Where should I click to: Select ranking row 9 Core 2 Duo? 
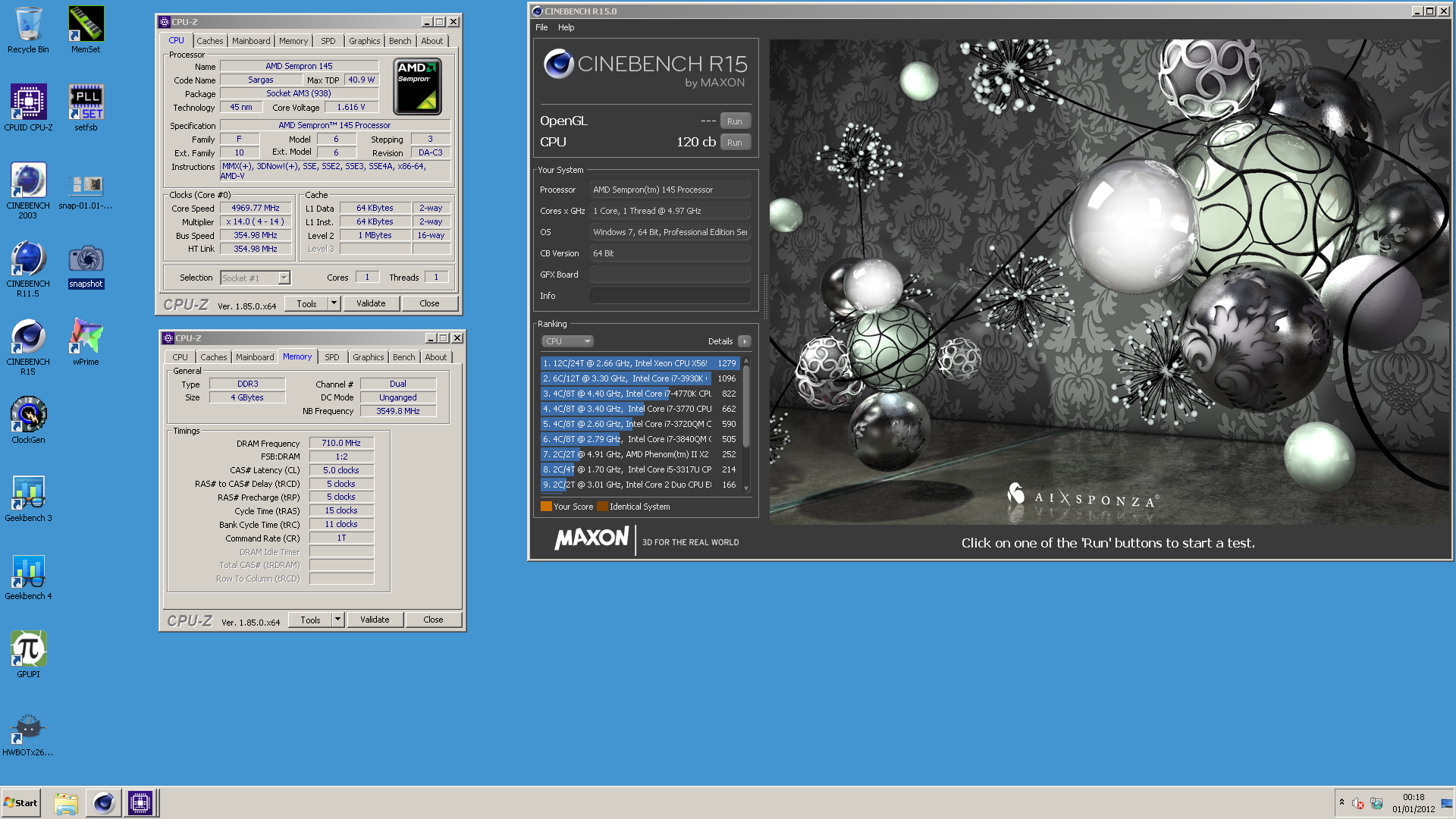640,485
